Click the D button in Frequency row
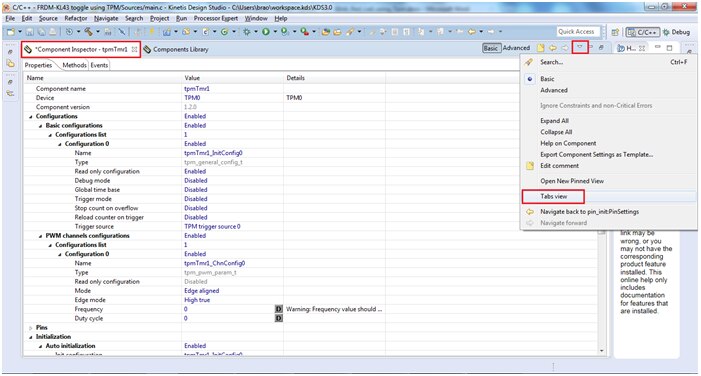This screenshot has width=701, height=376. coord(279,309)
